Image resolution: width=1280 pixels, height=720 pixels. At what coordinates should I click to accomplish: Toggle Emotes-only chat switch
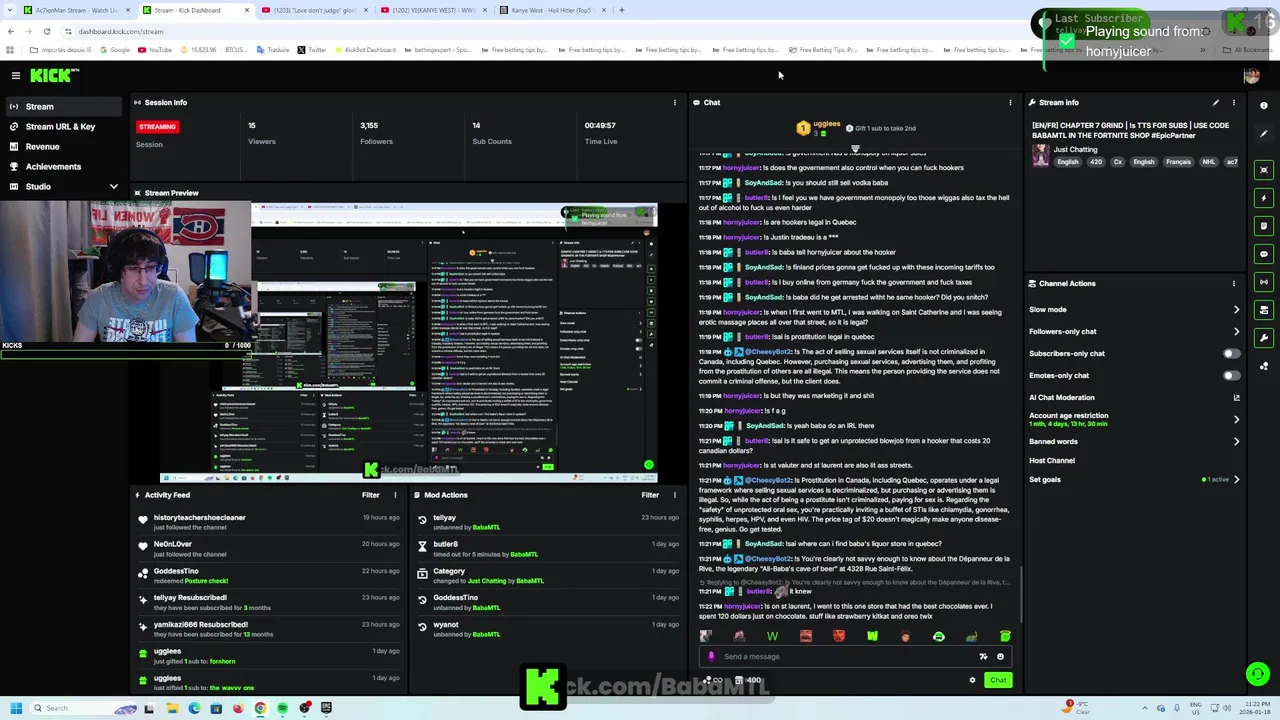(x=1231, y=375)
